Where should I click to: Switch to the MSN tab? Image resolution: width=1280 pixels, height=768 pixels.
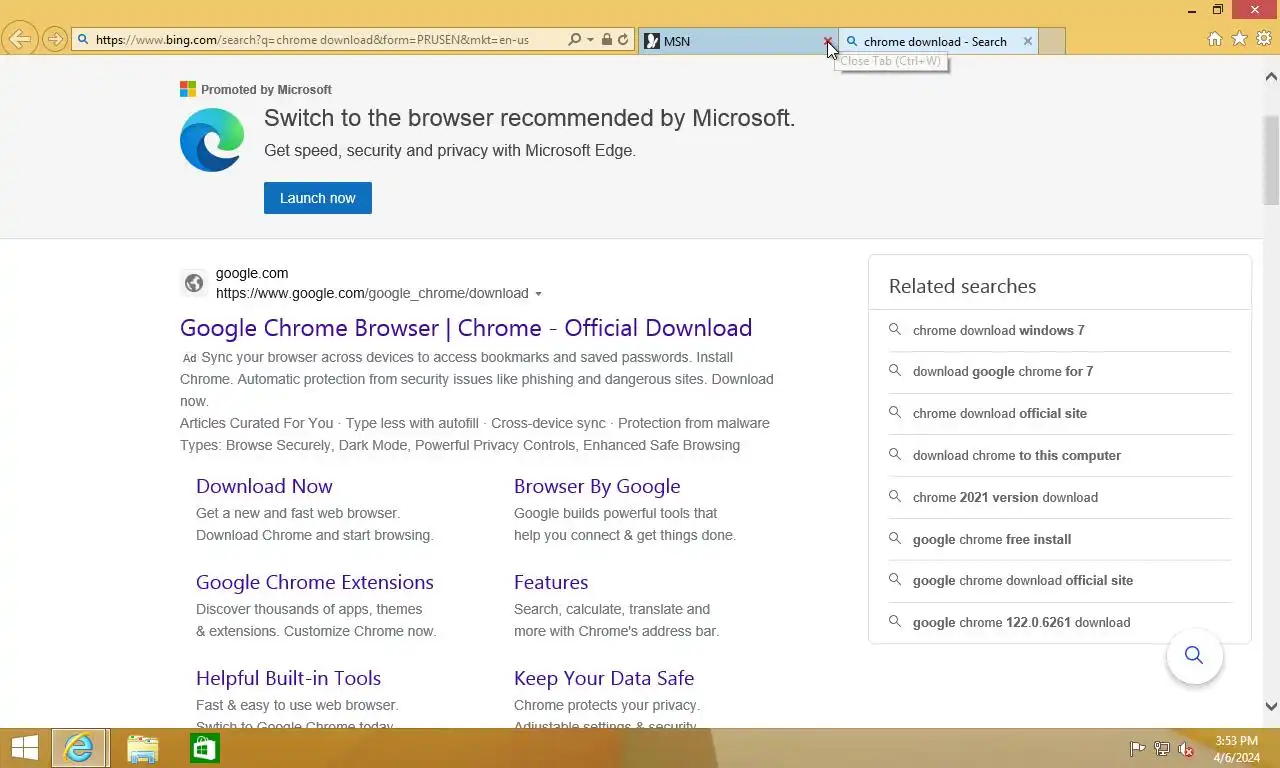tap(730, 41)
